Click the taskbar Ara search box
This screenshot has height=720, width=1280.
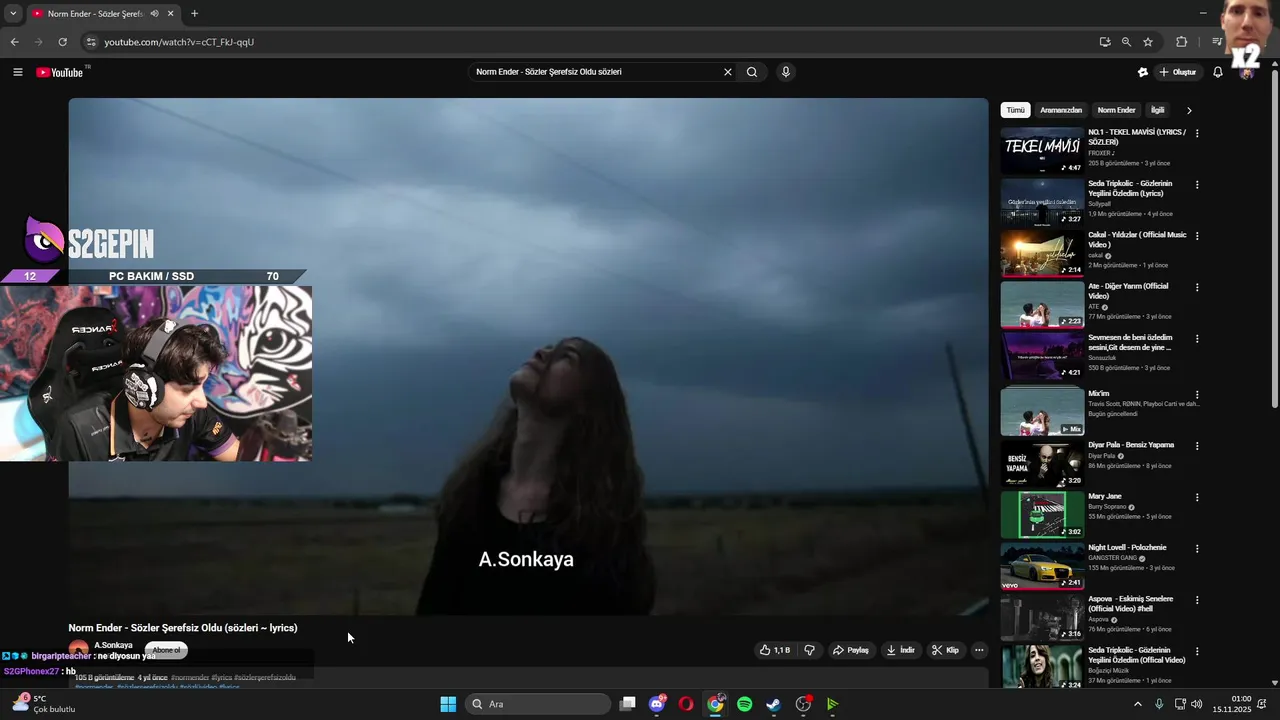pos(540,704)
